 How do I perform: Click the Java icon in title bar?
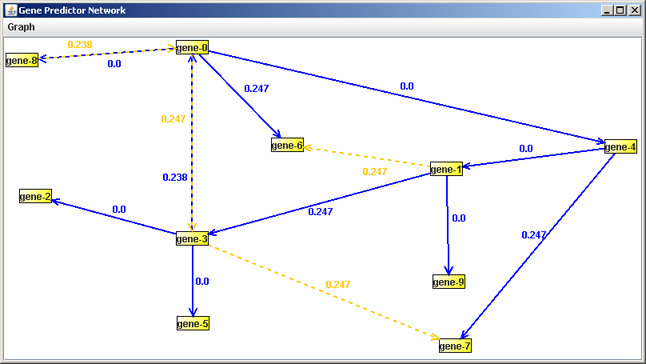click(11, 10)
